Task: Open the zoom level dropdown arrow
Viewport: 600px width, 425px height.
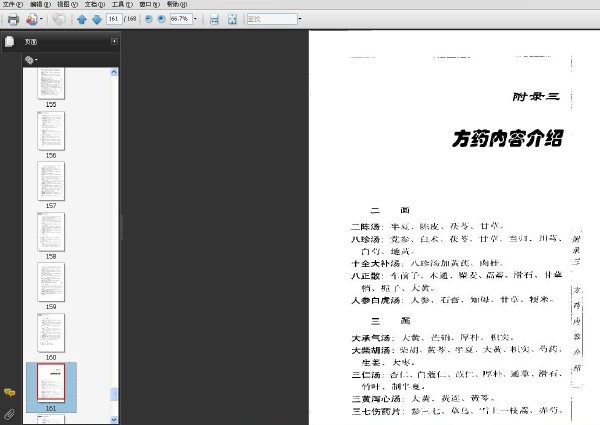Action: click(x=195, y=19)
